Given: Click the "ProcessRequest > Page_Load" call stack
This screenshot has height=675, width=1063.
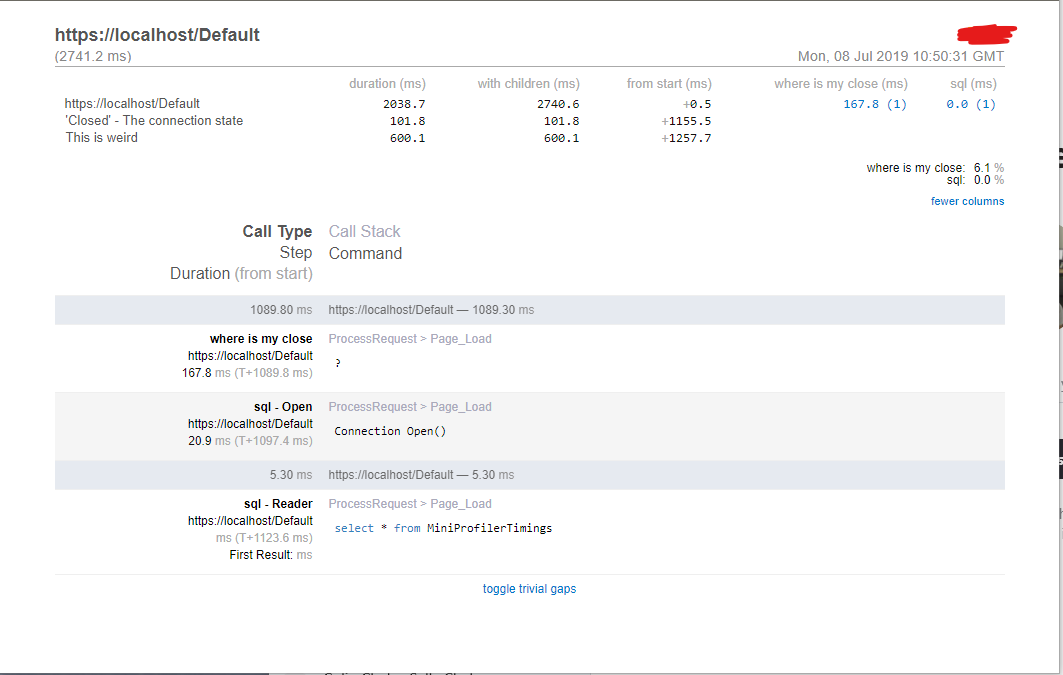Looking at the screenshot, I should coord(410,338).
